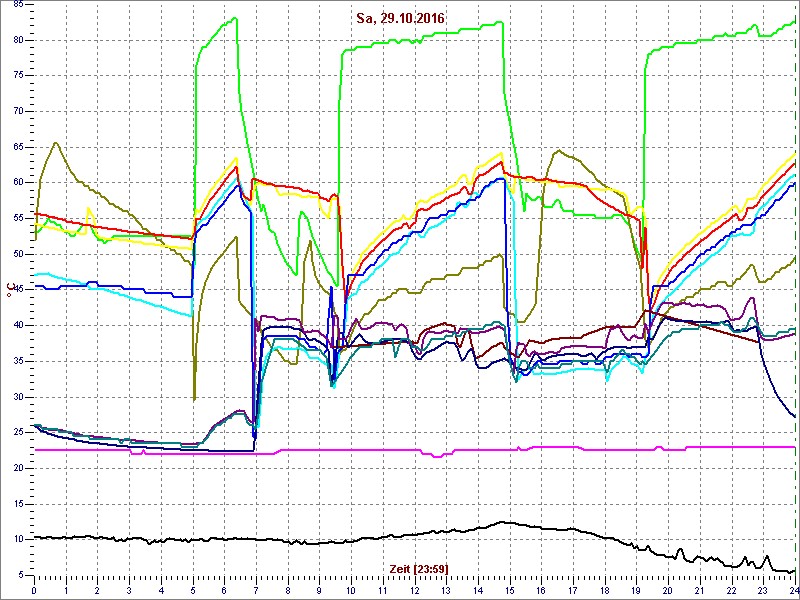Click the flat magenta line at hour 4
Image resolution: width=800 pixels, height=600 pixels.
(161, 453)
